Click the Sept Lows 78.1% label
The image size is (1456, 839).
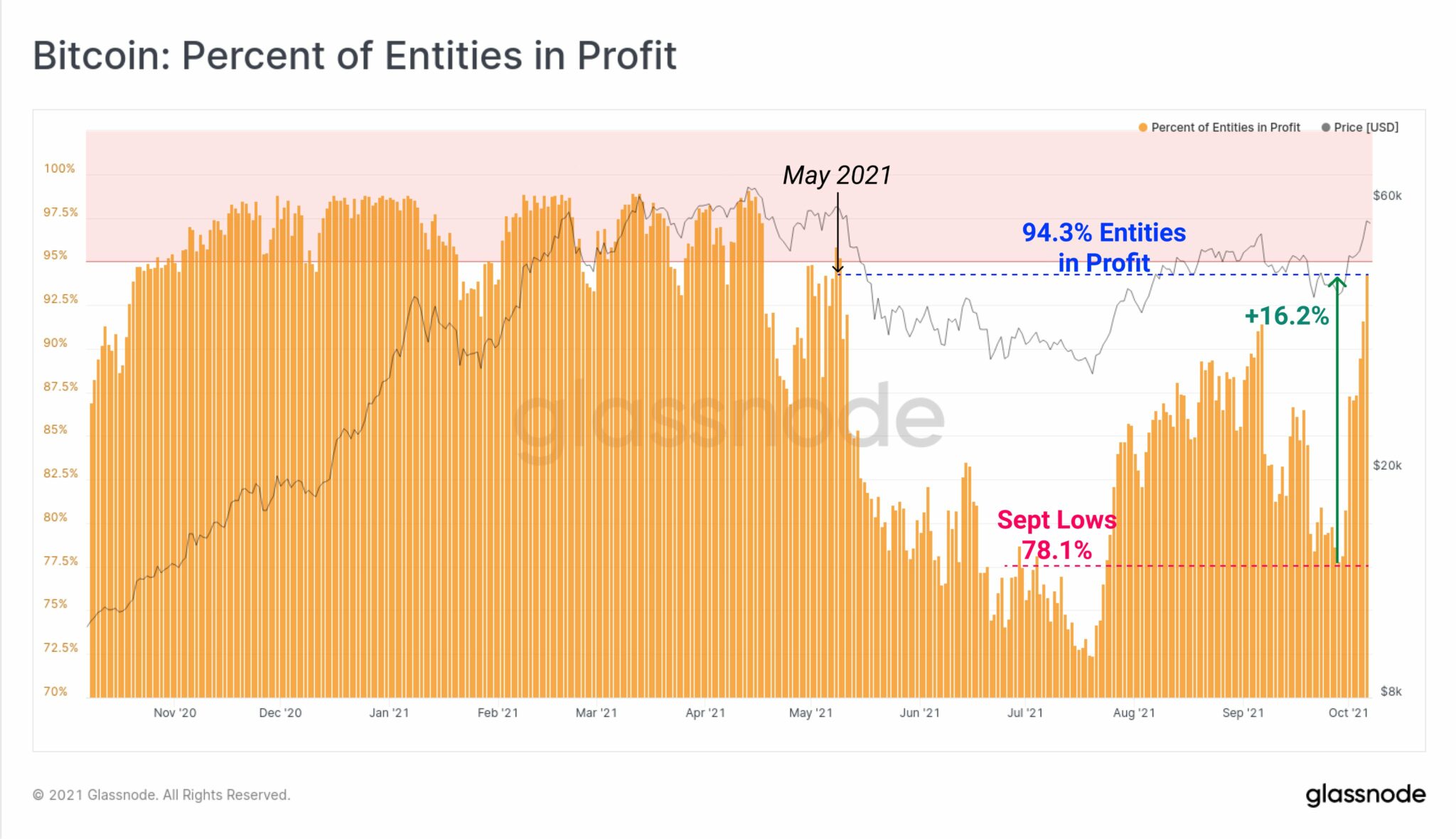click(1056, 535)
